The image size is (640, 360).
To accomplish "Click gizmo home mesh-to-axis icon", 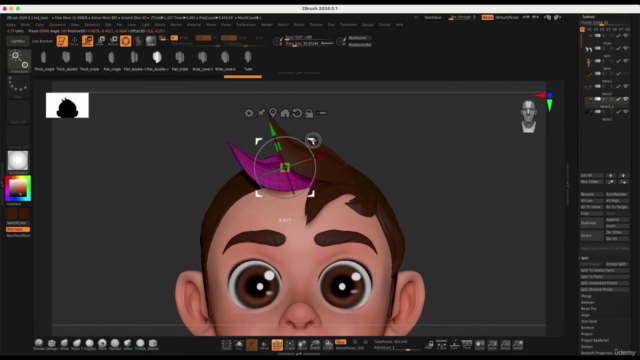I will click(285, 113).
